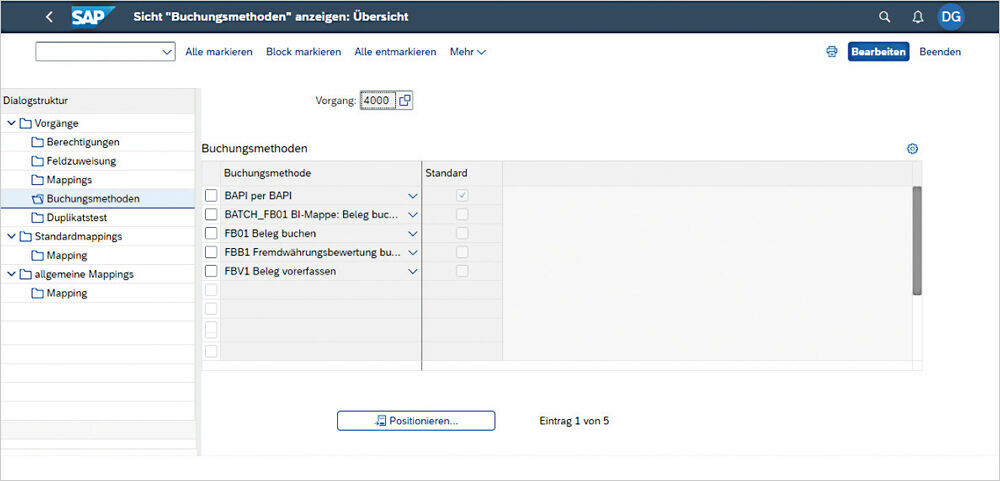The height and width of the screenshot is (481, 1000).
Task: Click the Bearbeiten button
Action: coord(878,52)
